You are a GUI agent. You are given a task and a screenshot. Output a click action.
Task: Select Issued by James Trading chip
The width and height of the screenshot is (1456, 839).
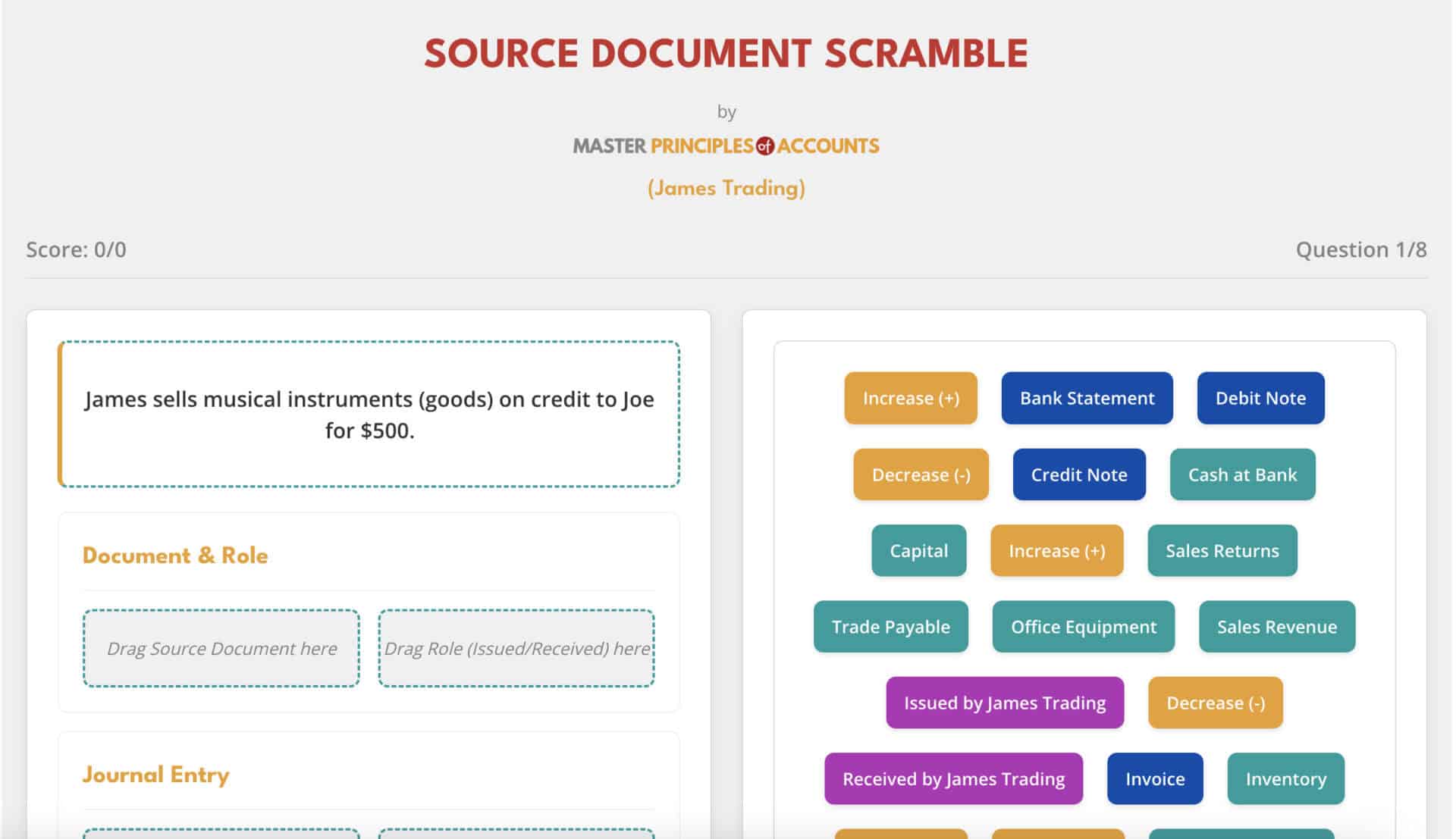1004,703
